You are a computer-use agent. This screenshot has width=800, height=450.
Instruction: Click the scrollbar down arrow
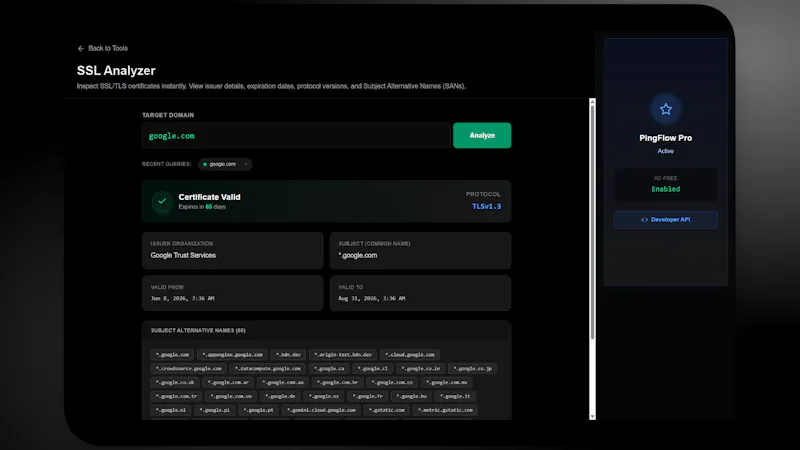(x=592, y=416)
